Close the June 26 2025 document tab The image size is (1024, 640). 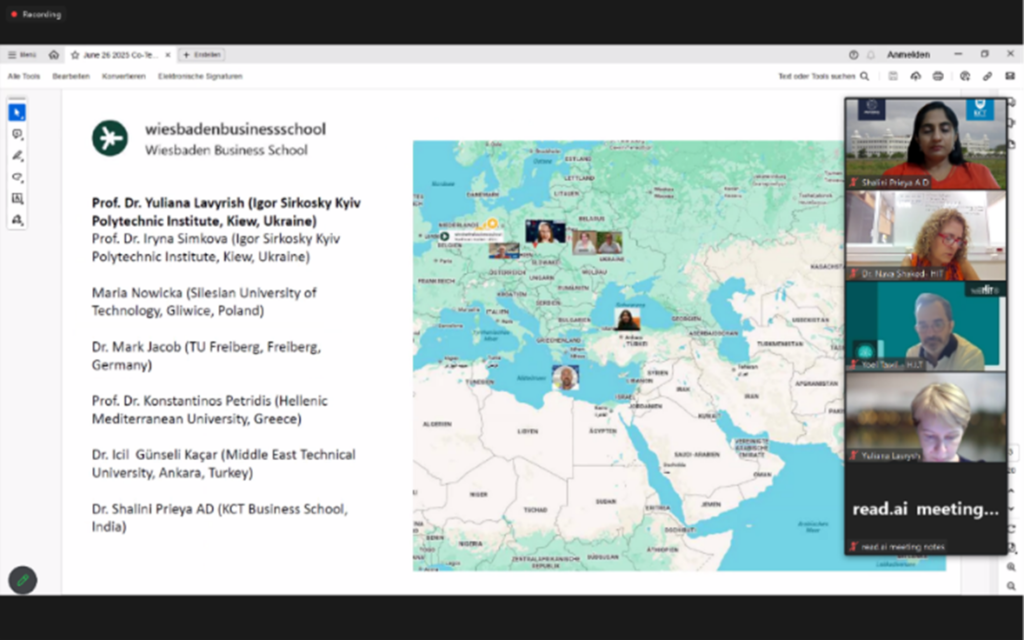(167, 55)
